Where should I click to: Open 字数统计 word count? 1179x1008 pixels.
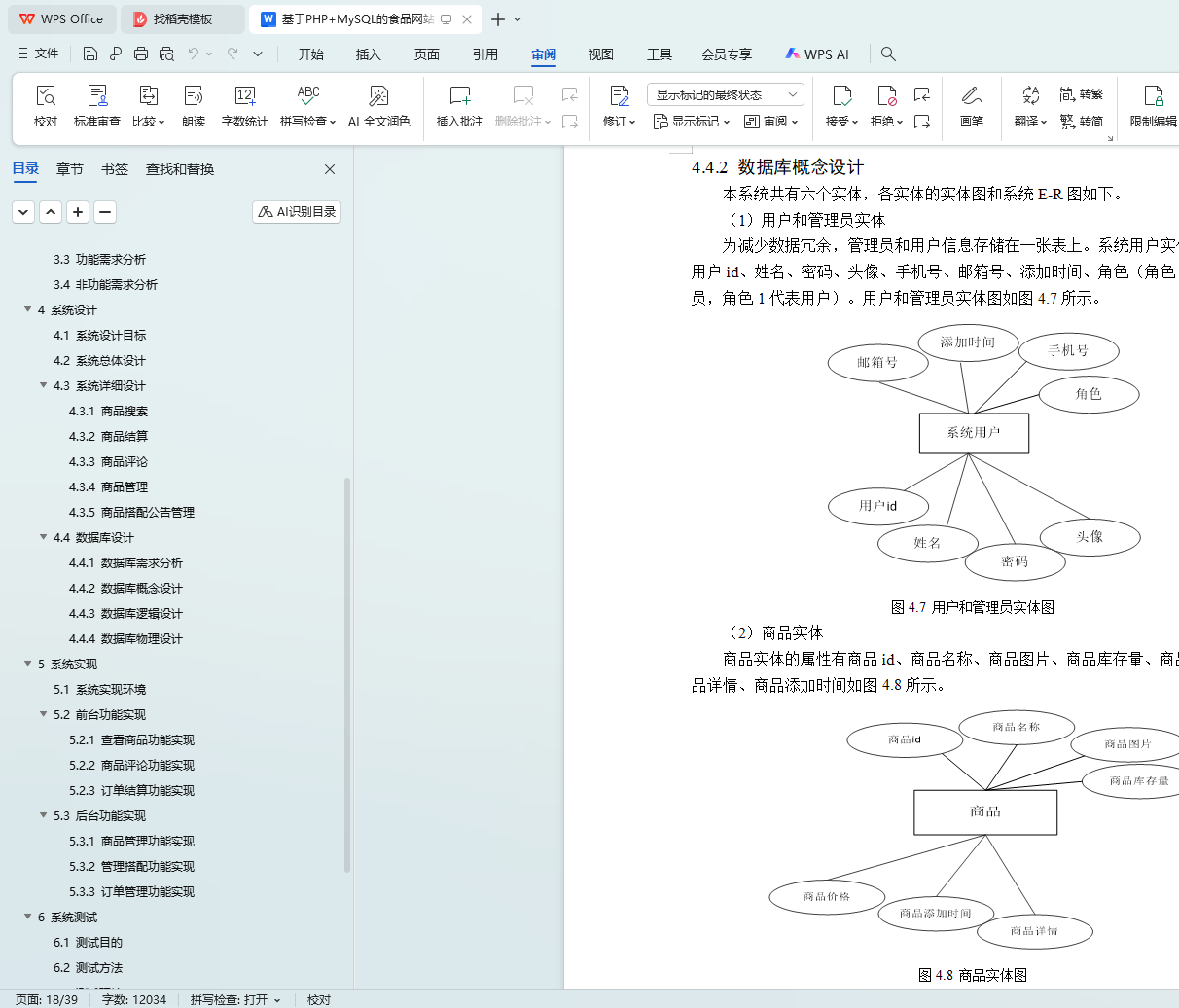[244, 106]
